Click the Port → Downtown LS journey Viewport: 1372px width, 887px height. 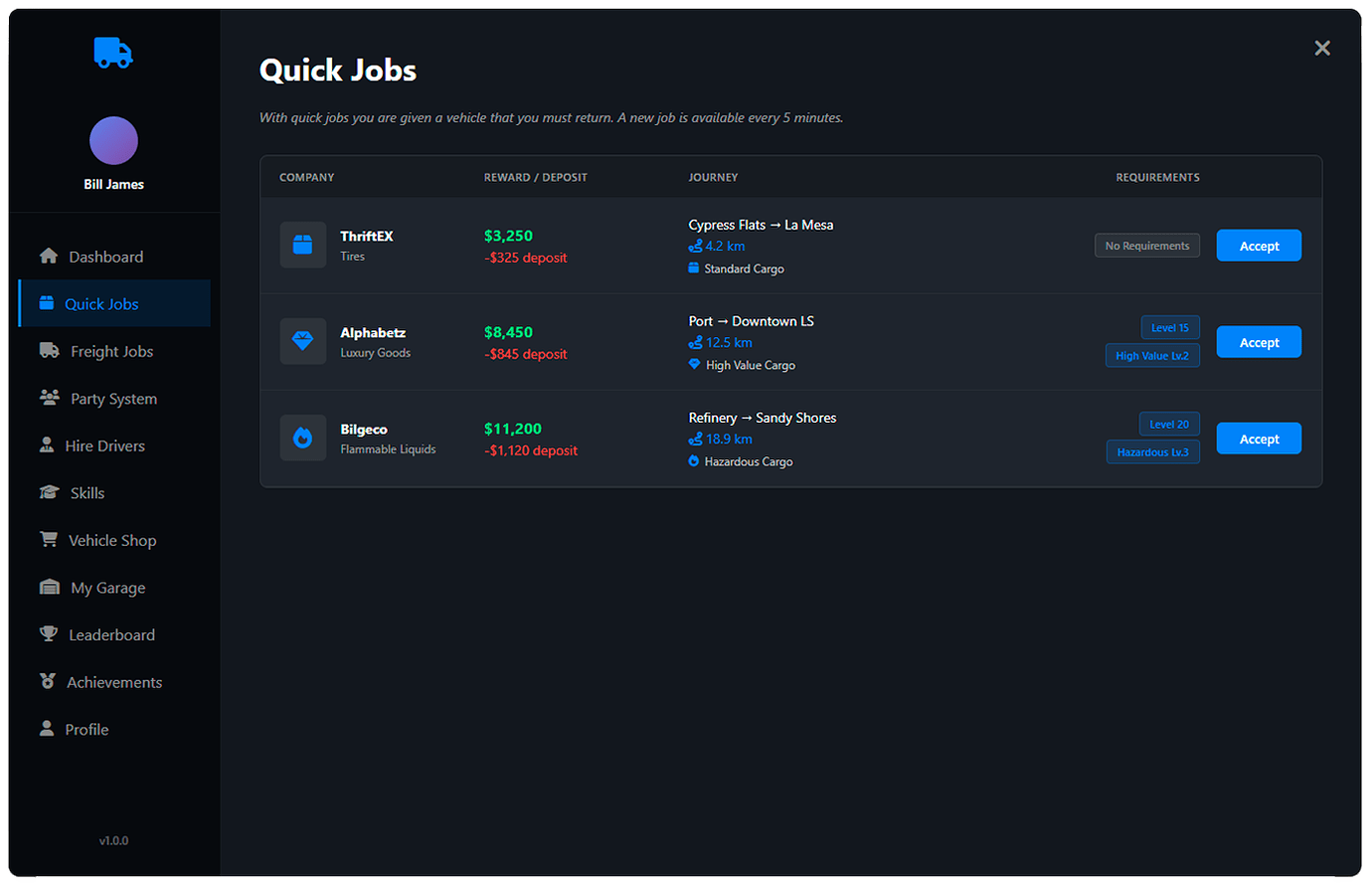click(752, 321)
